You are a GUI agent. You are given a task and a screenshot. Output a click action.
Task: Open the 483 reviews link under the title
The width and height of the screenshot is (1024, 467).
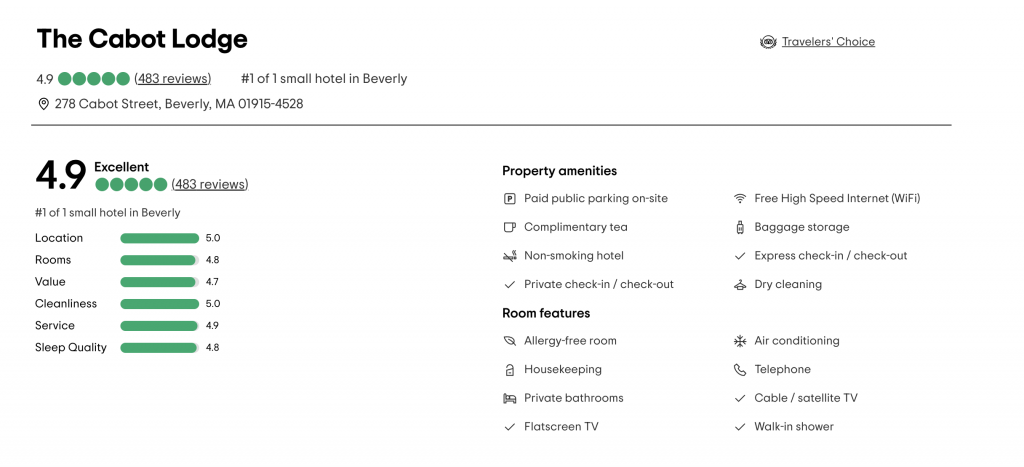172,79
